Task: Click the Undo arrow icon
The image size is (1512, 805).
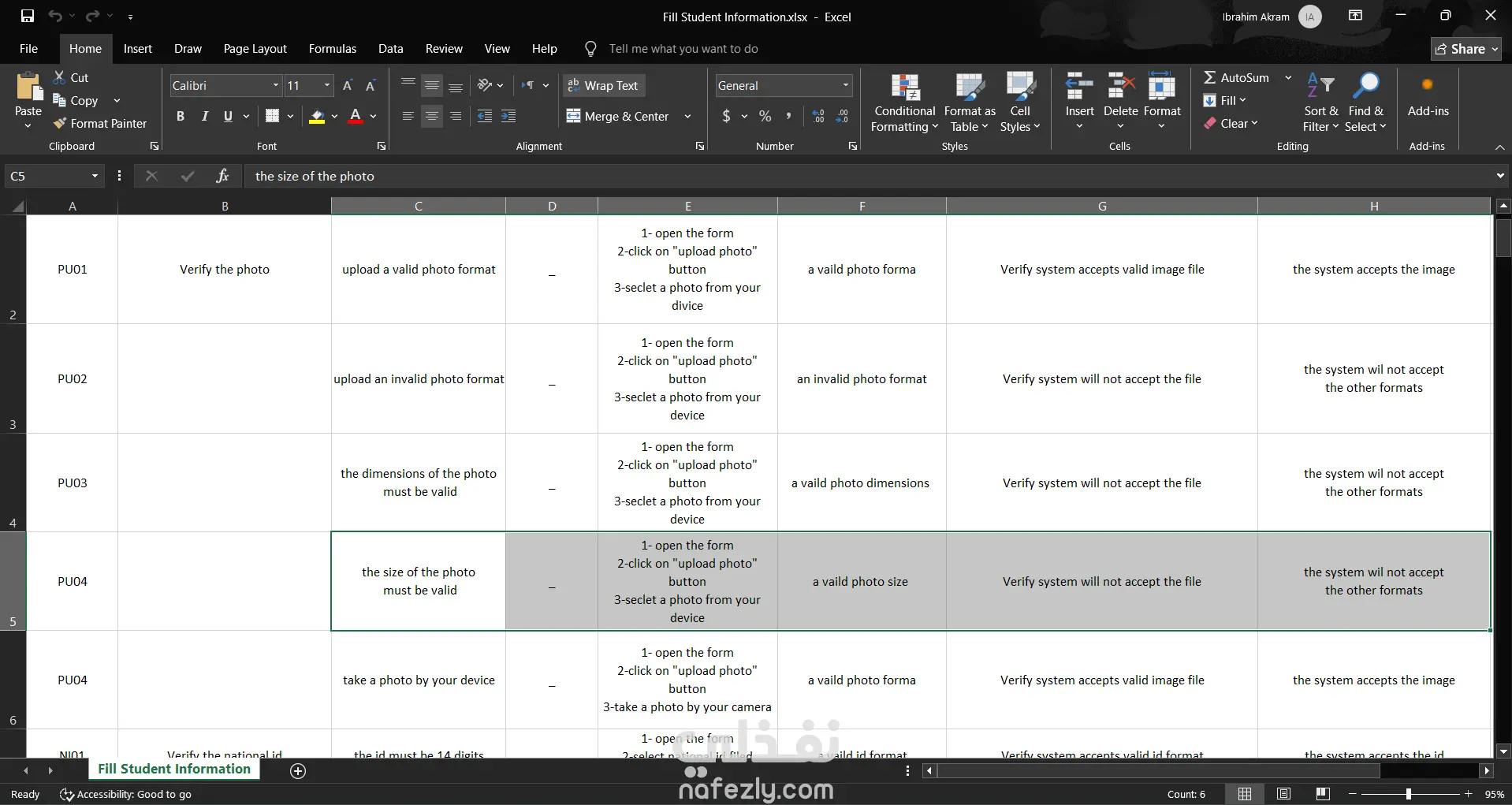Action: (54, 16)
